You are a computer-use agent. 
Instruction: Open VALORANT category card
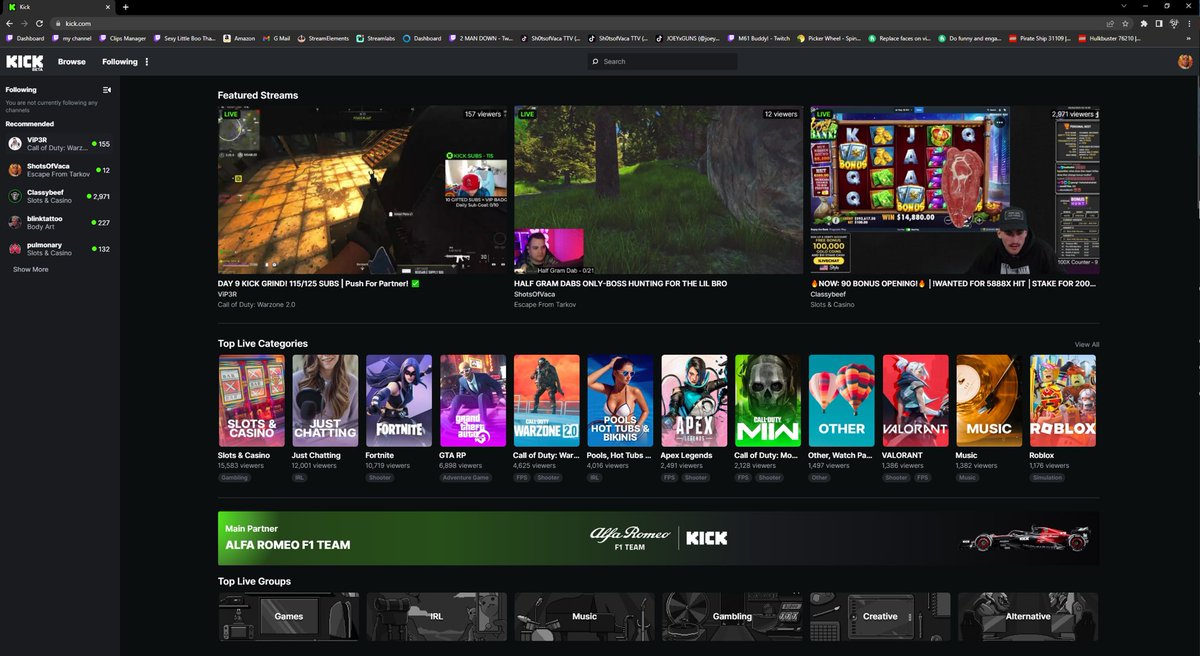[916, 400]
